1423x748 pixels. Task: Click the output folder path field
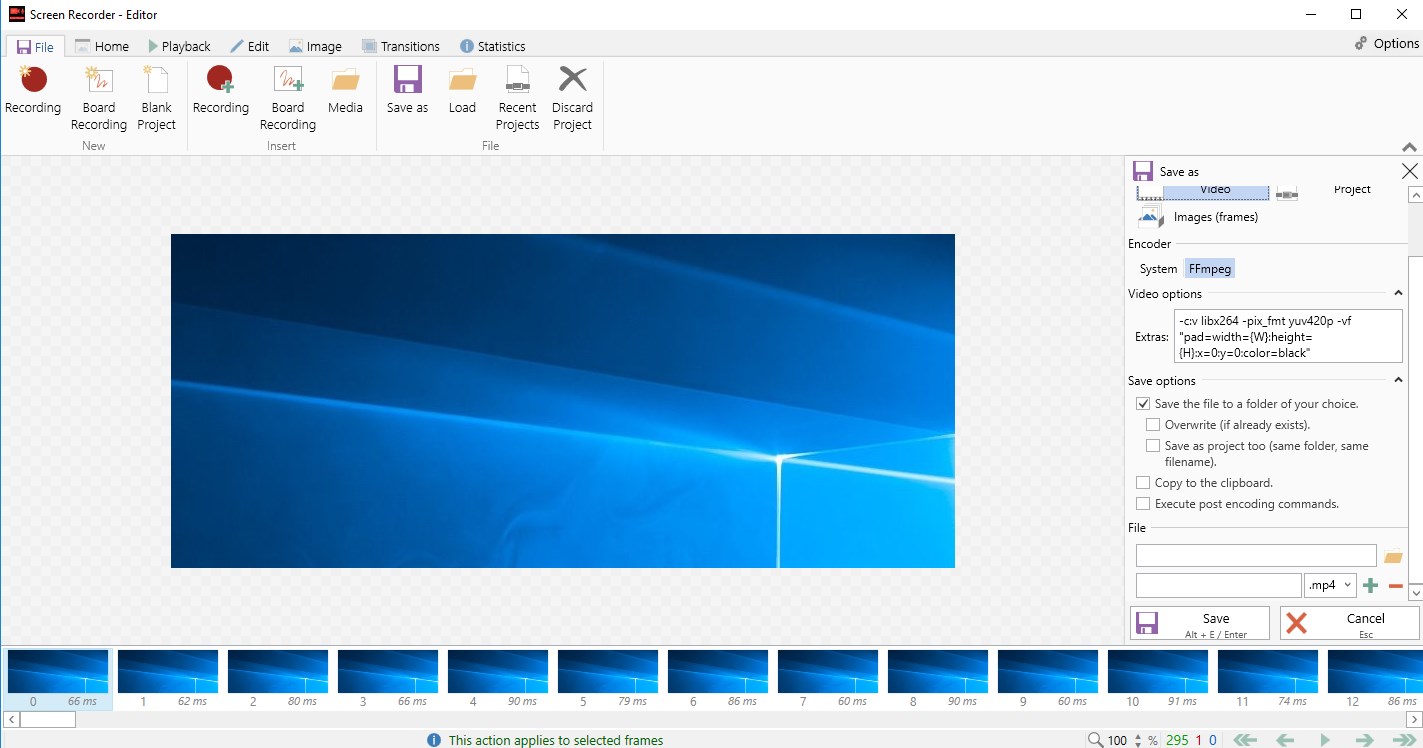coord(1256,556)
